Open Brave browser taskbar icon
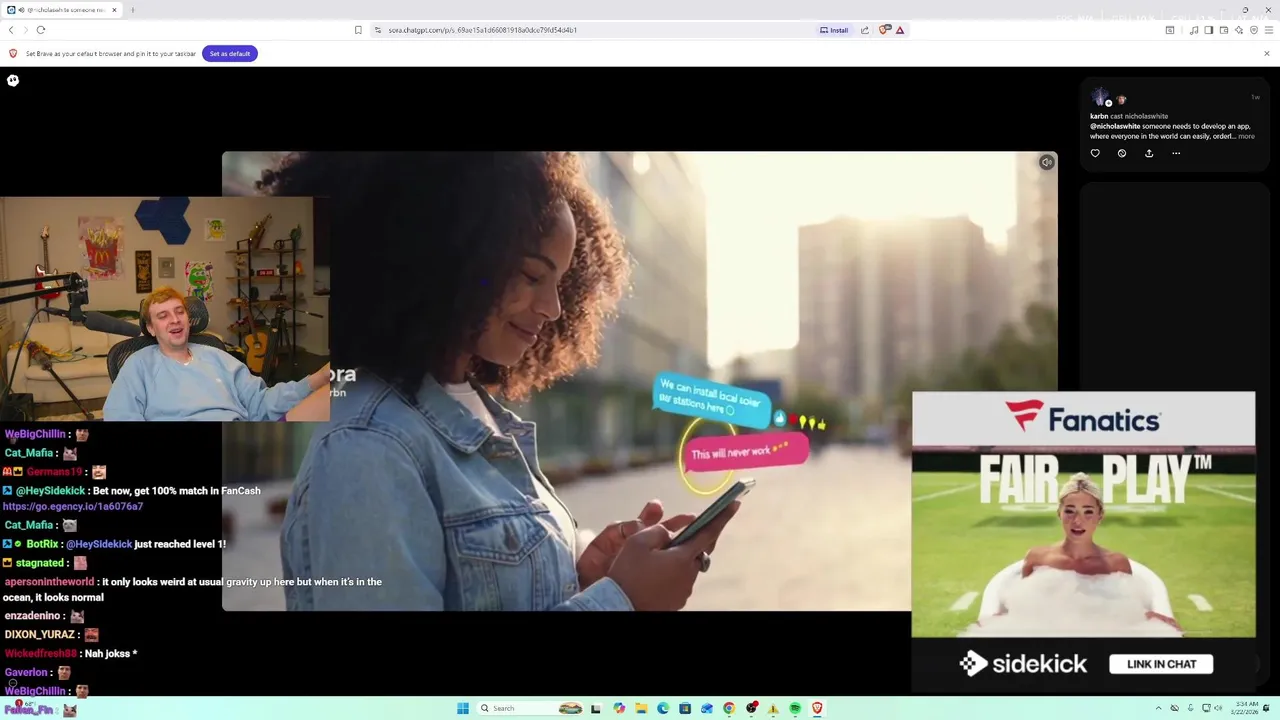The width and height of the screenshot is (1280, 720). tap(817, 708)
